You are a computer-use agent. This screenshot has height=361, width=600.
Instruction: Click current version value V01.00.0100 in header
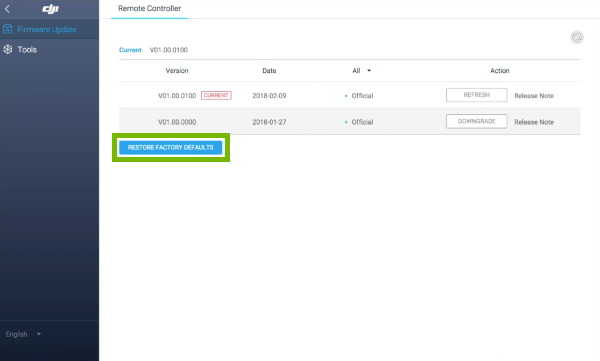[x=169, y=50]
